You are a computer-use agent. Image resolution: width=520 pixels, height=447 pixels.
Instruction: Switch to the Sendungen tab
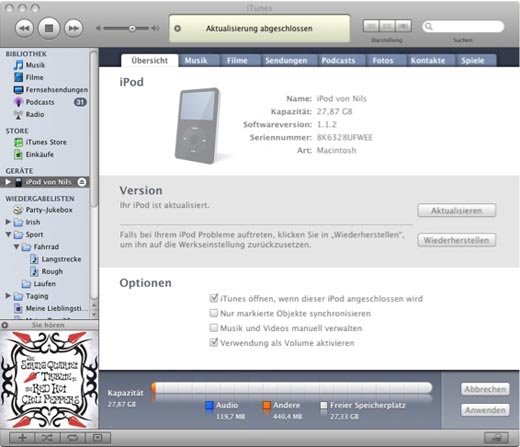[286, 61]
